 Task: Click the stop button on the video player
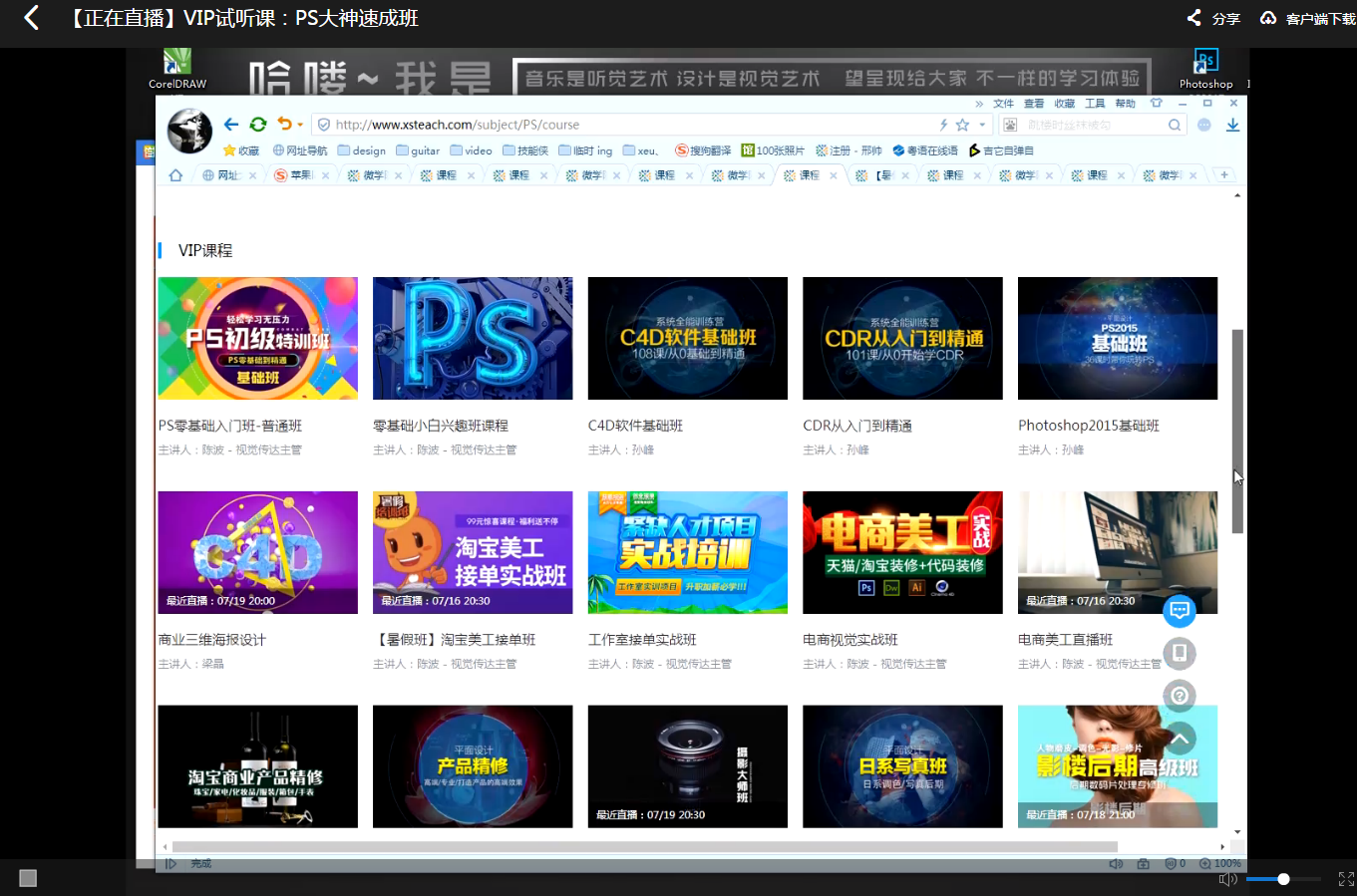(28, 878)
